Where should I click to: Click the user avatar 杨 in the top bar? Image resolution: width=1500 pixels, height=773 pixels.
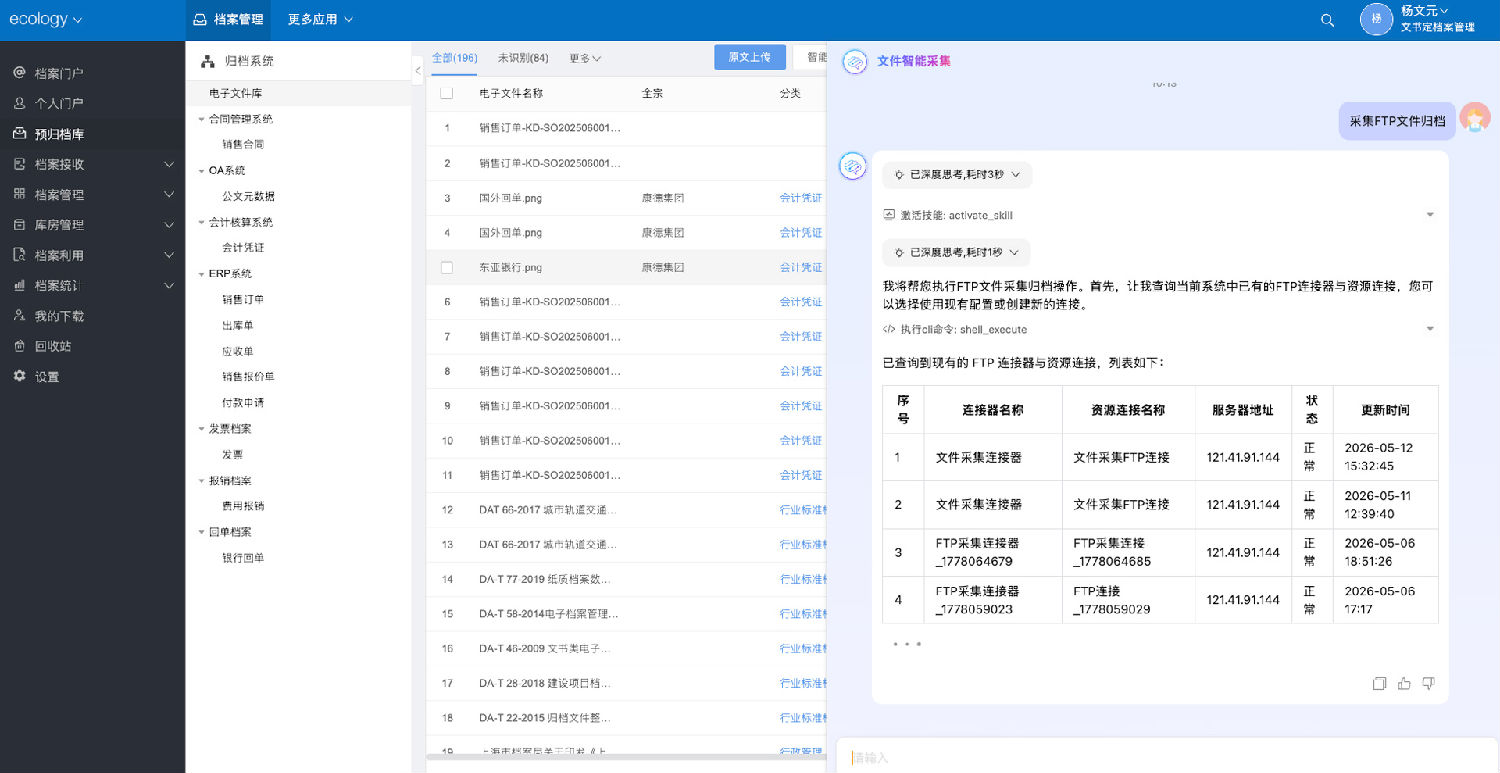pos(1376,19)
